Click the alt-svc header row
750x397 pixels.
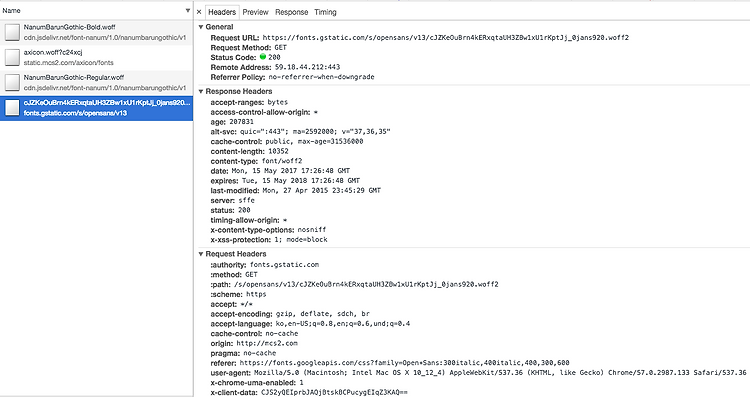pos(300,132)
